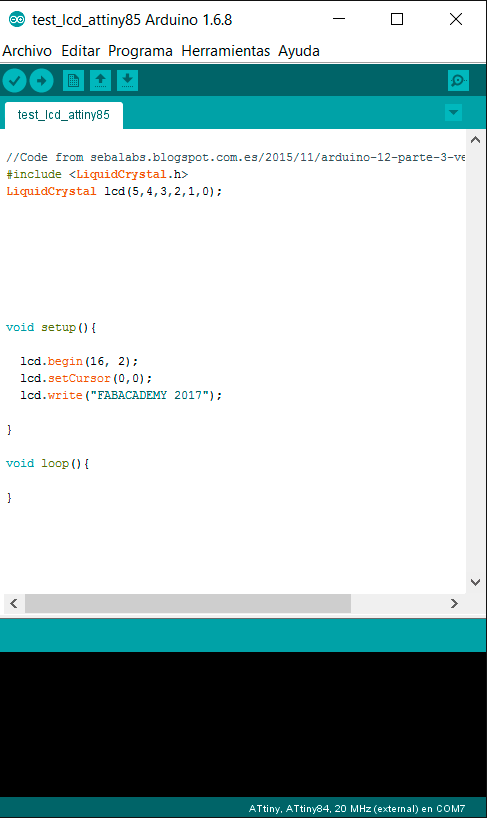Open a sketch with the up-arrow icon
Screen dimensions: 487x818
point(101,81)
